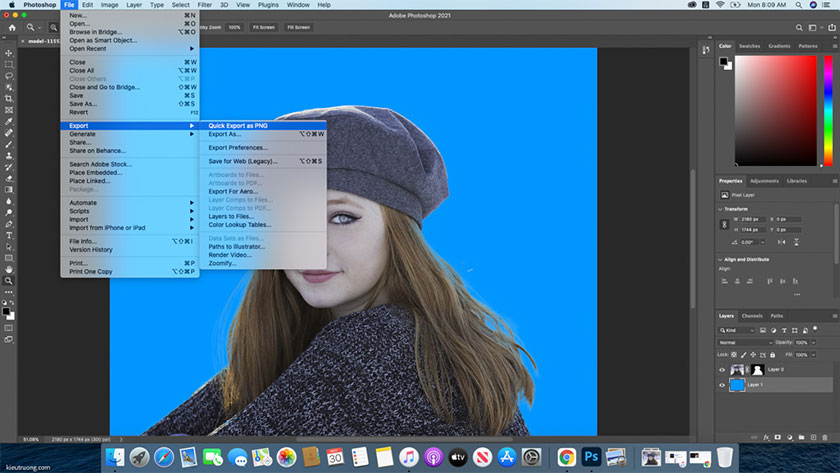This screenshot has height=473, width=840.
Task: Select the Eraser tool
Action: 9,178
